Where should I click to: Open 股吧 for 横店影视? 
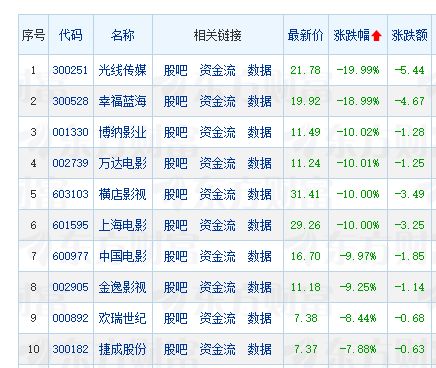pos(175,194)
